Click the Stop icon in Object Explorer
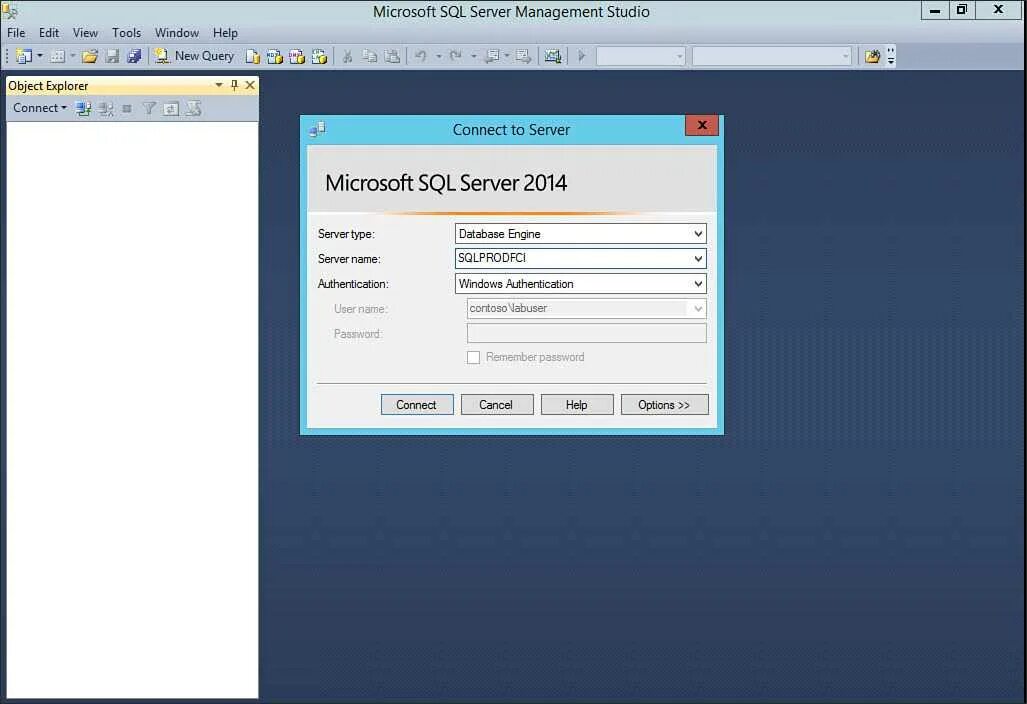 pos(127,109)
